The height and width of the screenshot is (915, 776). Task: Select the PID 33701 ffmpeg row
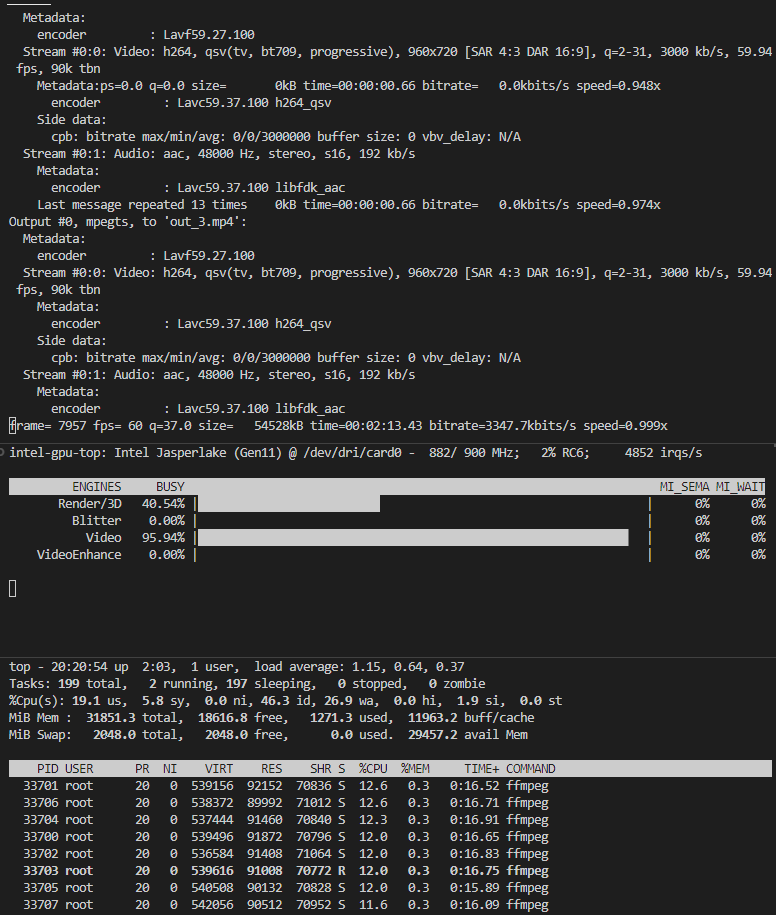click(x=286, y=785)
